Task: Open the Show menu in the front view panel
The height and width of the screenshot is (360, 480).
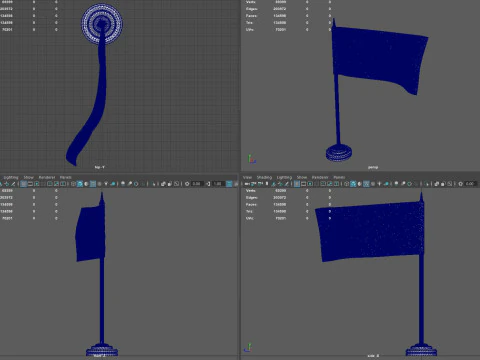Action: [x=29, y=177]
